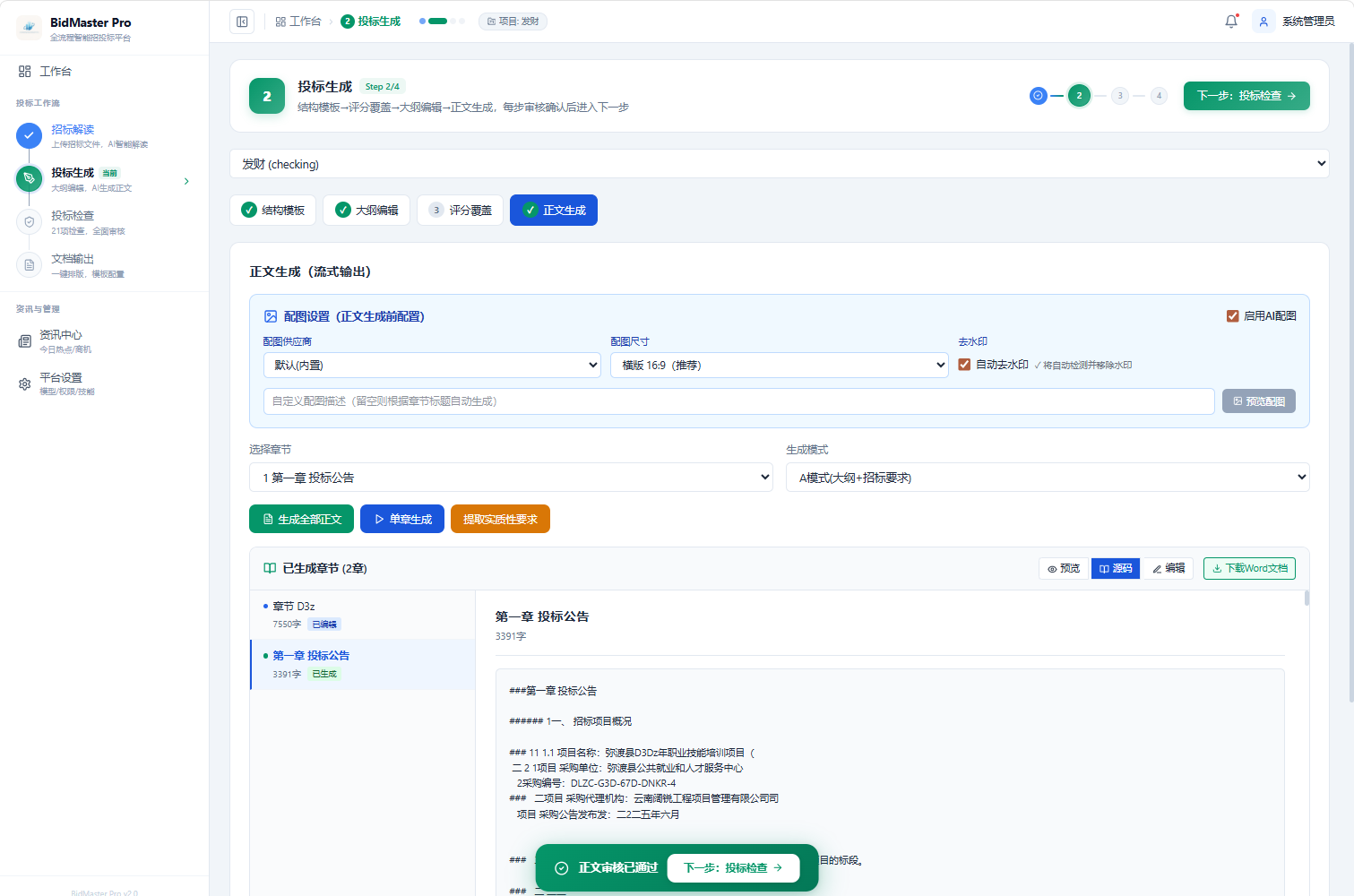Image resolution: width=1354 pixels, height=896 pixels.
Task: Click the 单章生成 button
Action: coord(402,519)
